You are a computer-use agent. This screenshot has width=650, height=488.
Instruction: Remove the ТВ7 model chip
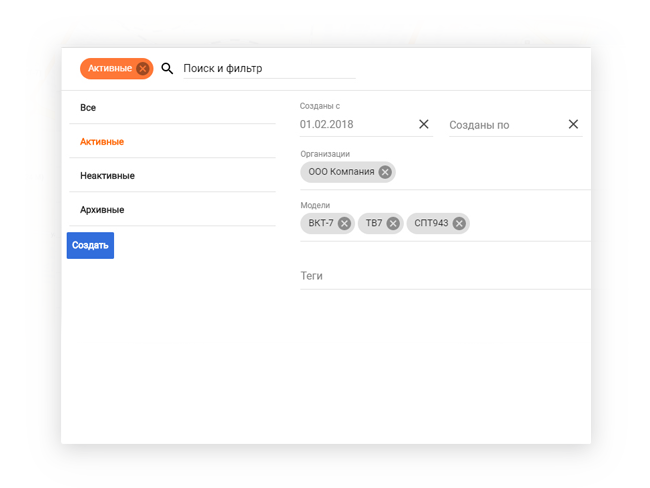pos(393,223)
